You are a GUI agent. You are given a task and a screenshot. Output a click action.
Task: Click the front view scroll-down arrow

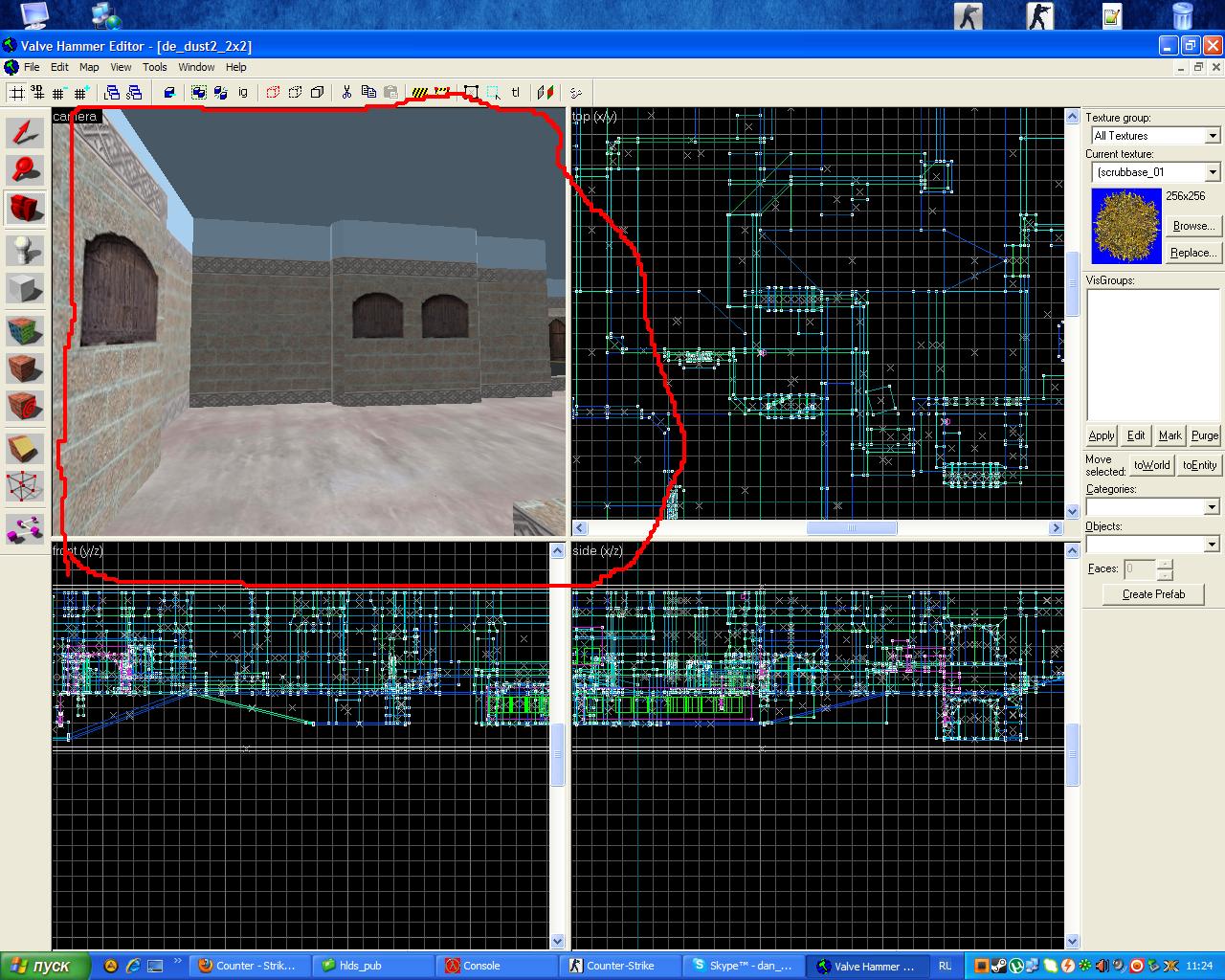click(558, 942)
